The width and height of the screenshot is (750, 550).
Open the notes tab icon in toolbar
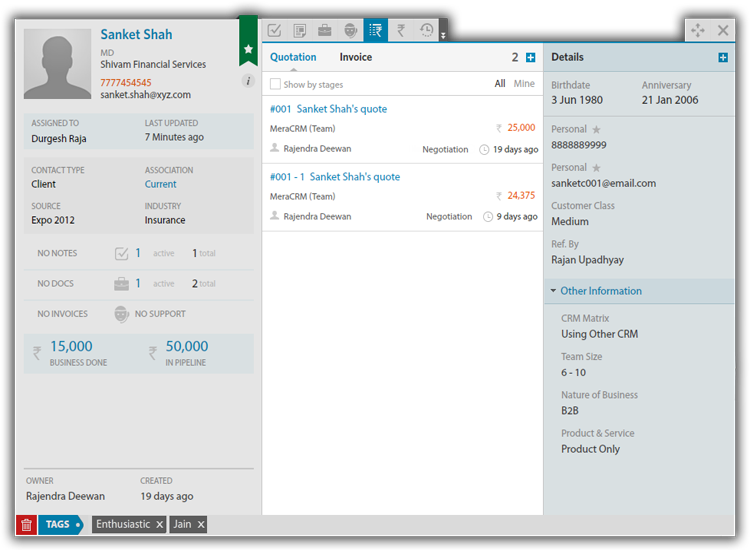300,31
